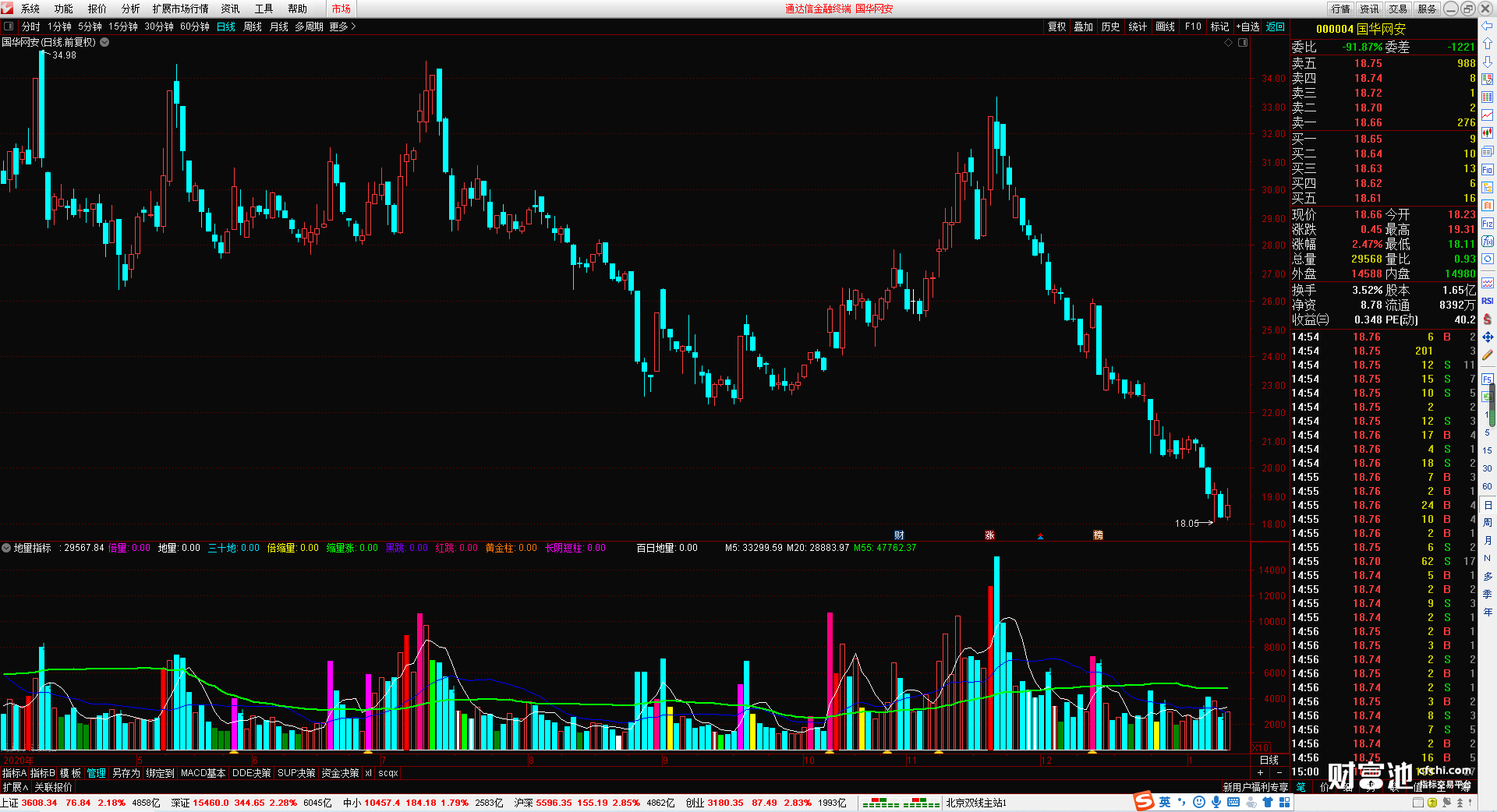Select the 日线 daily period
The height and width of the screenshot is (812, 1497).
(x=226, y=26)
